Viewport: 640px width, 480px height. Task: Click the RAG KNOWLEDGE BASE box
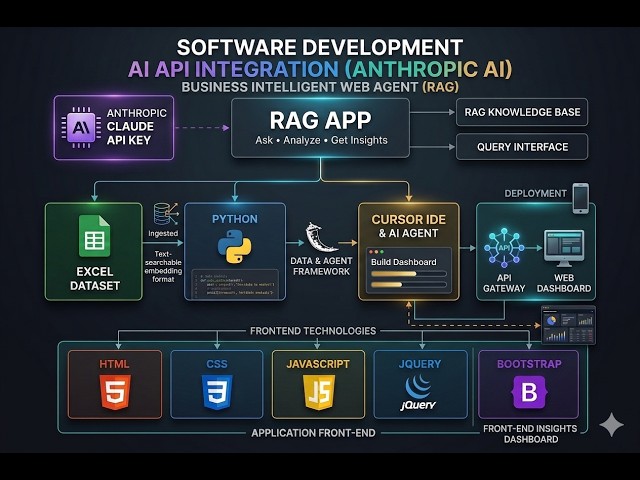[522, 112]
